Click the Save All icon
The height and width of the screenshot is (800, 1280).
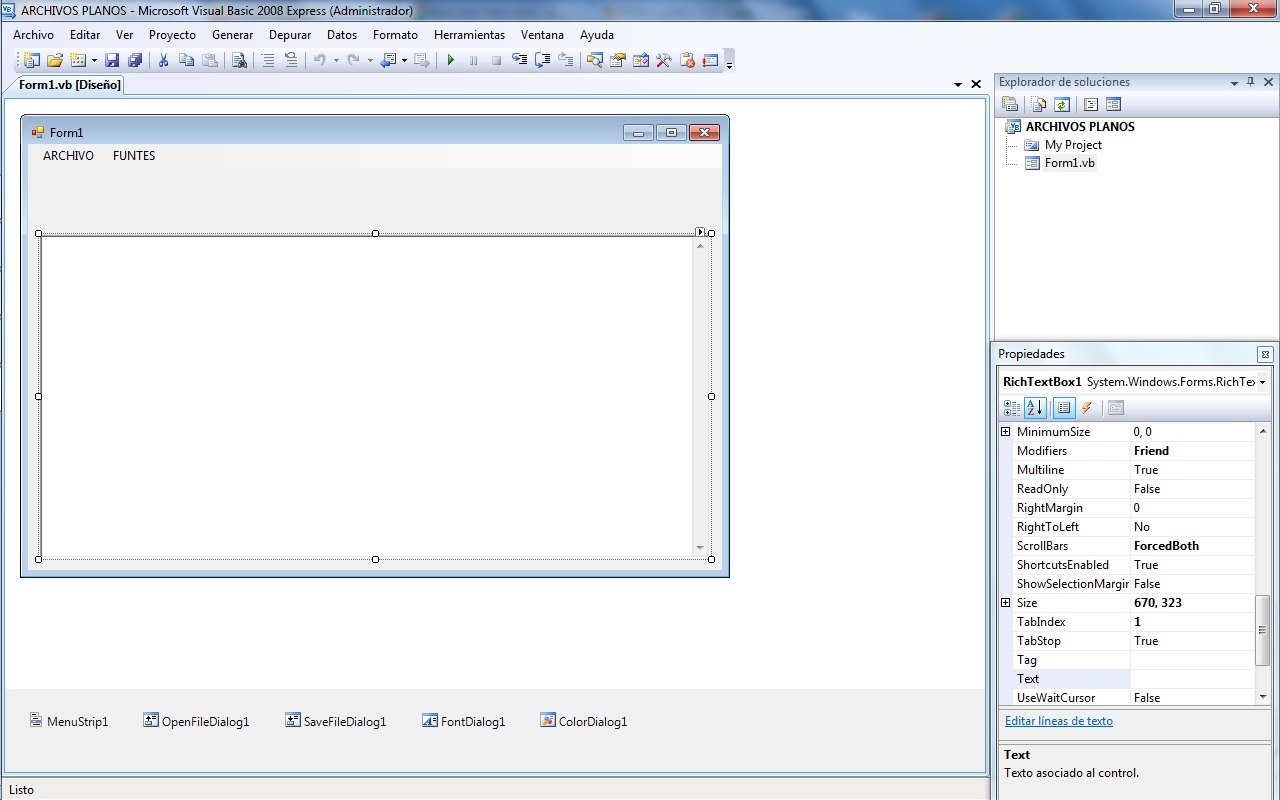pos(134,60)
